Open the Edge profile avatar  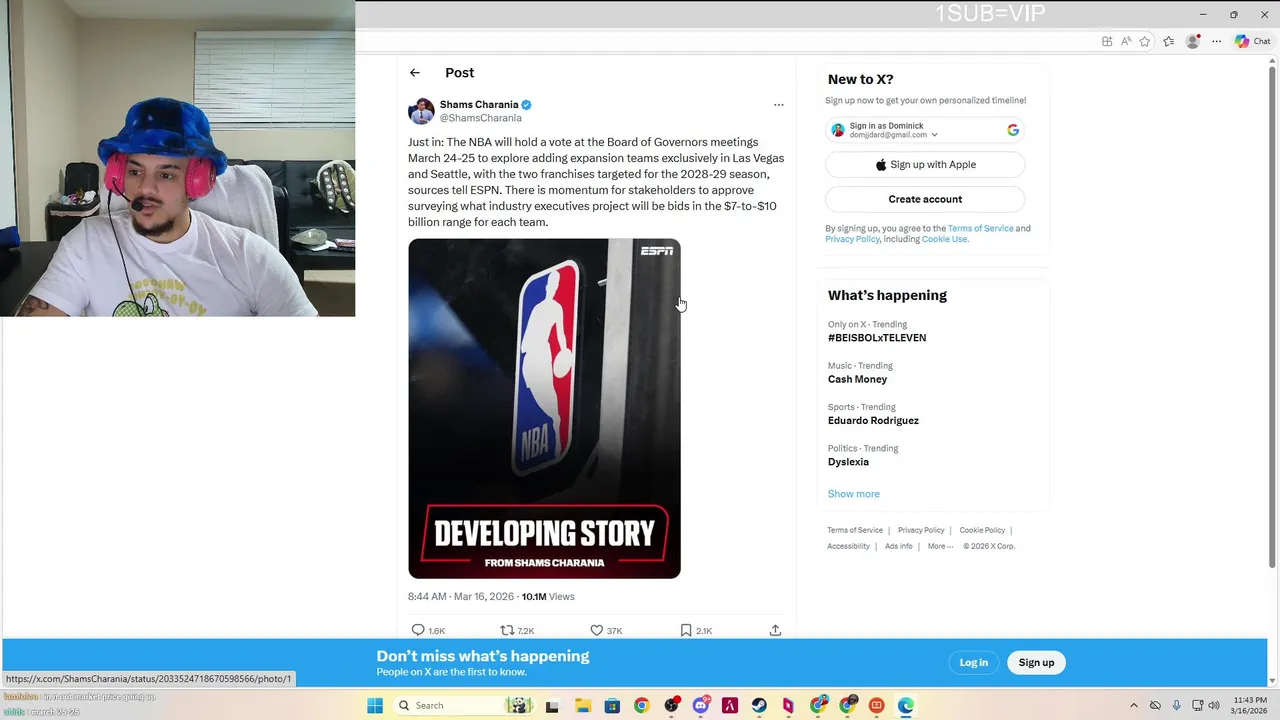point(1192,41)
